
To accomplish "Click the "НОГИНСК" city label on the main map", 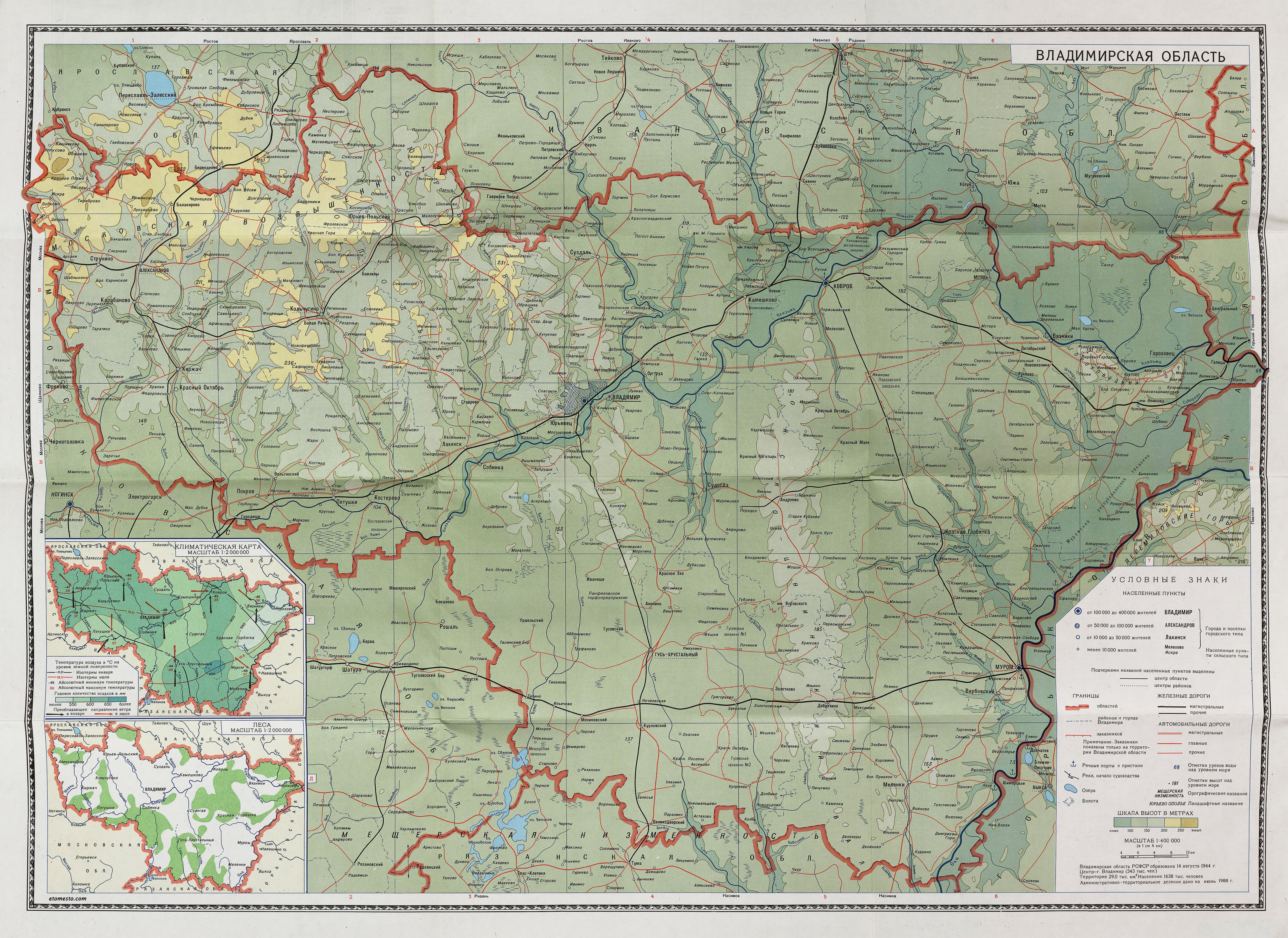I will click(62, 494).
